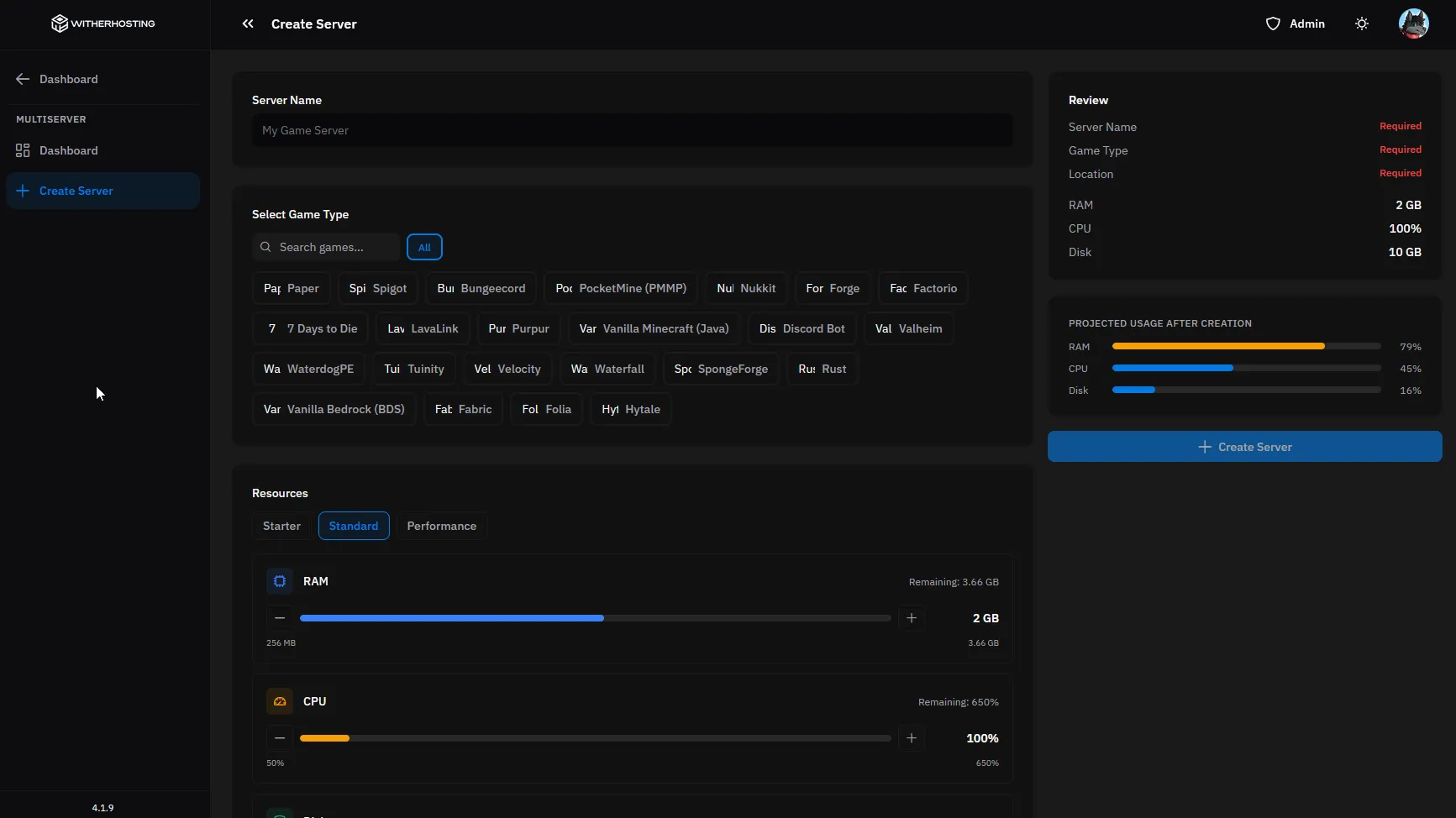Click Search games input field

click(326, 247)
